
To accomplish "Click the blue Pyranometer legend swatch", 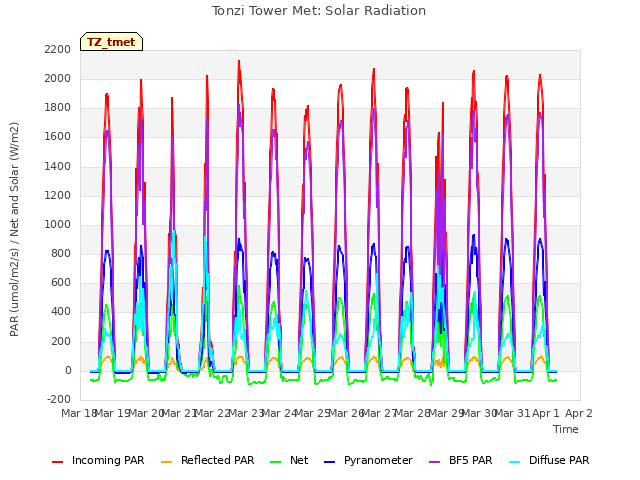I will tap(329, 462).
